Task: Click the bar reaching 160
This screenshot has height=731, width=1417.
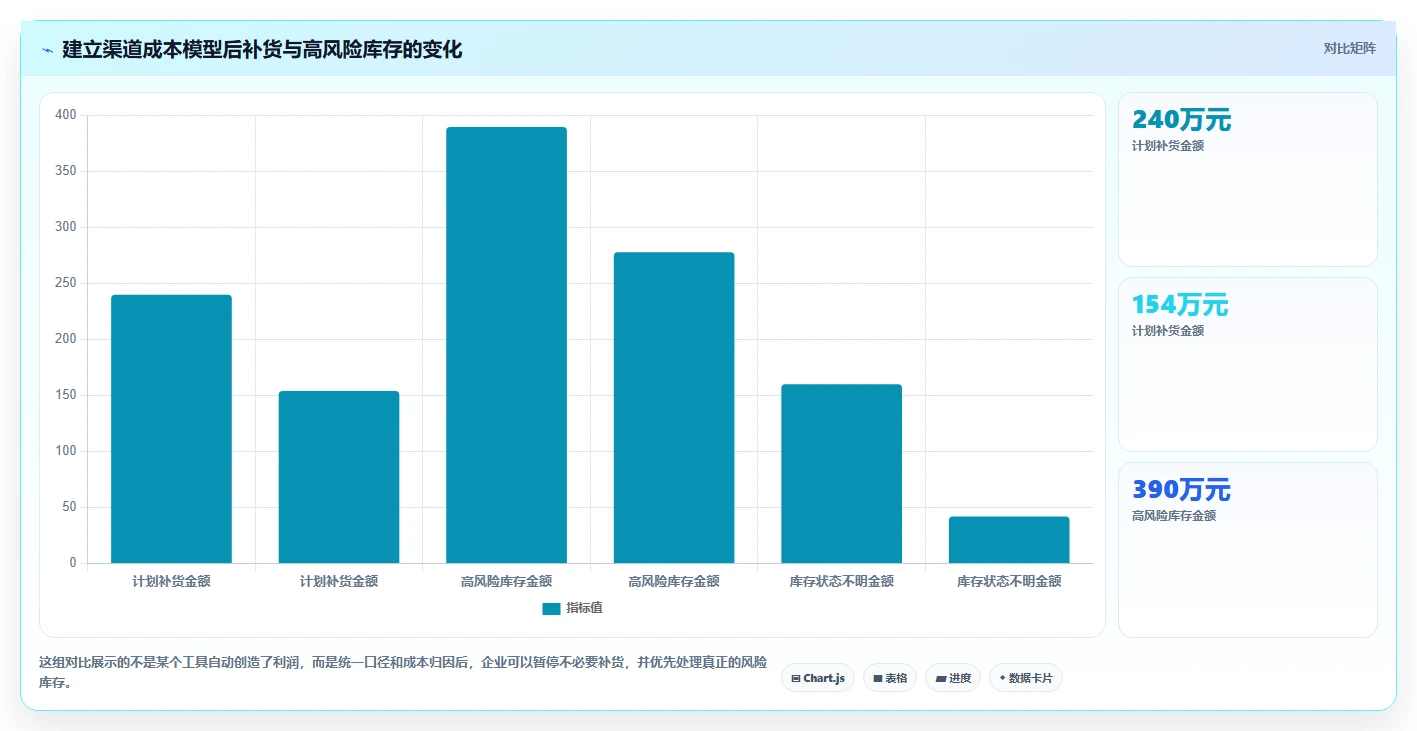Action: pyautogui.click(x=841, y=474)
